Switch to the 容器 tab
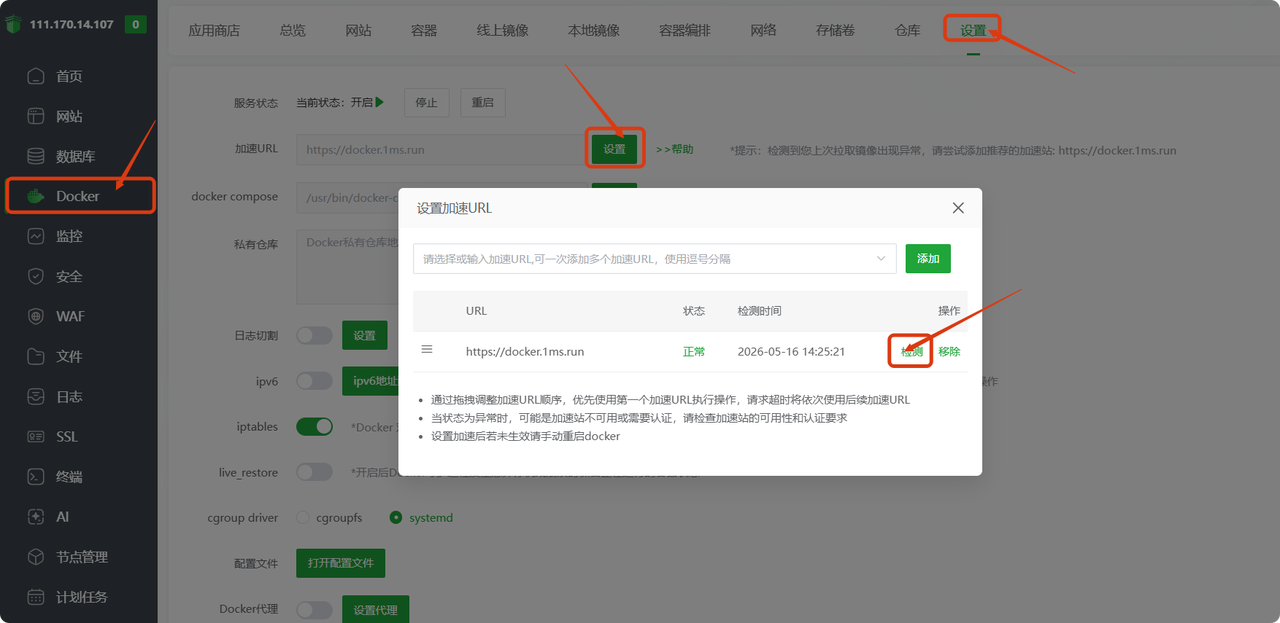Viewport: 1280px width, 623px height. [424, 30]
